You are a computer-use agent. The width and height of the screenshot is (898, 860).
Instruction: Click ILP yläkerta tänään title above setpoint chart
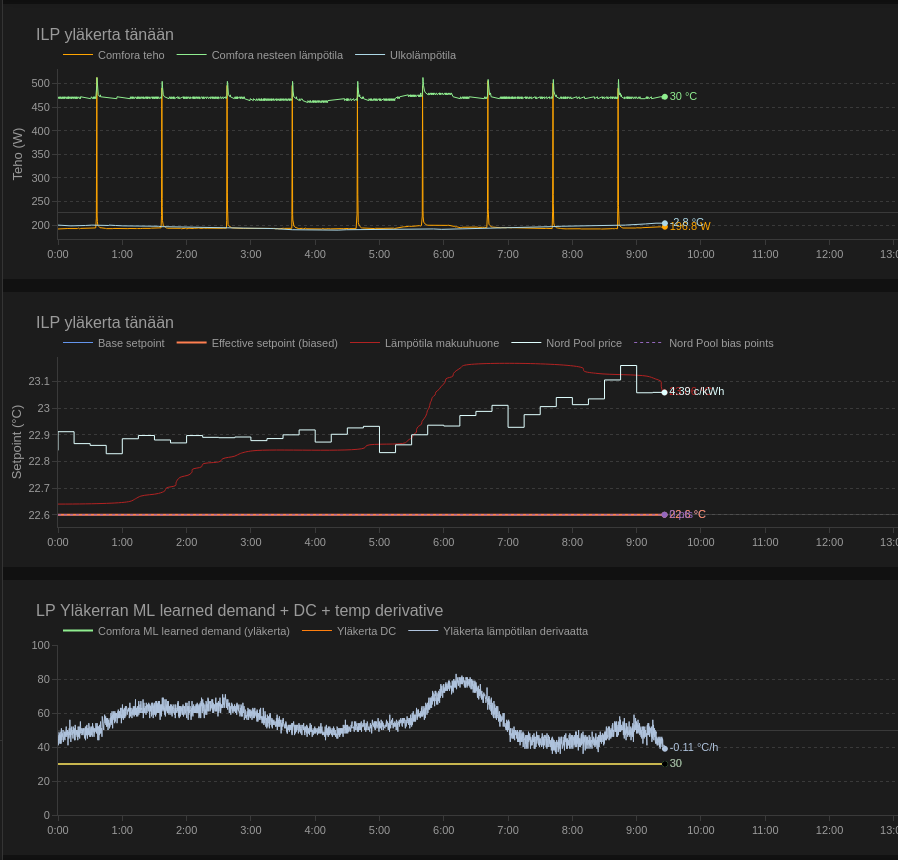tap(104, 322)
